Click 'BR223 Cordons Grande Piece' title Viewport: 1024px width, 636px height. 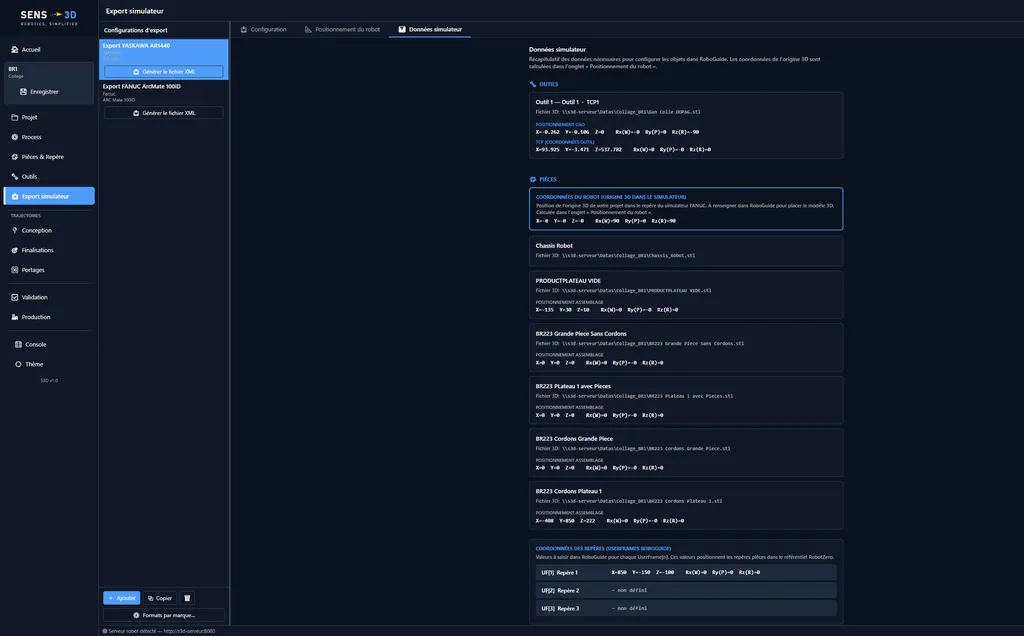point(574,439)
